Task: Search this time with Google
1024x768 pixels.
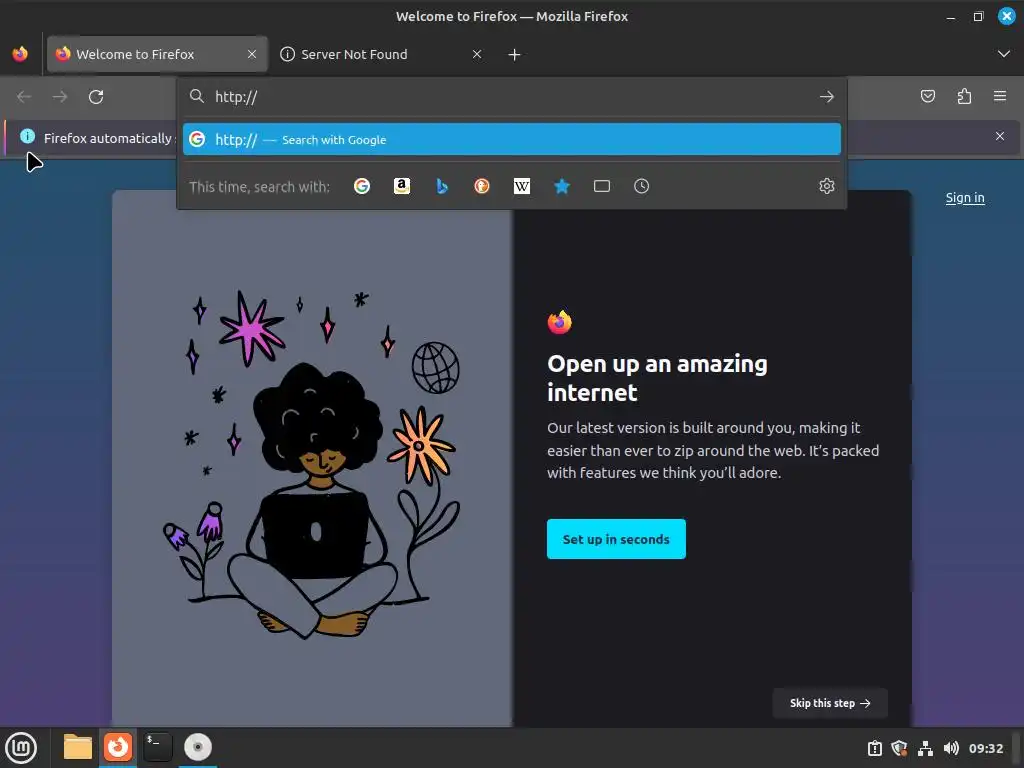Action: coord(362,186)
